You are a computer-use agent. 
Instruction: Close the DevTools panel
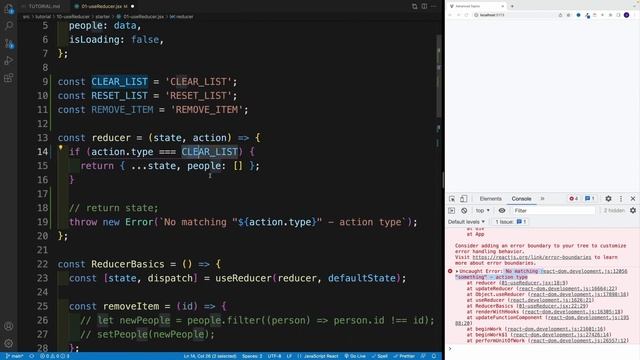pos(633,199)
